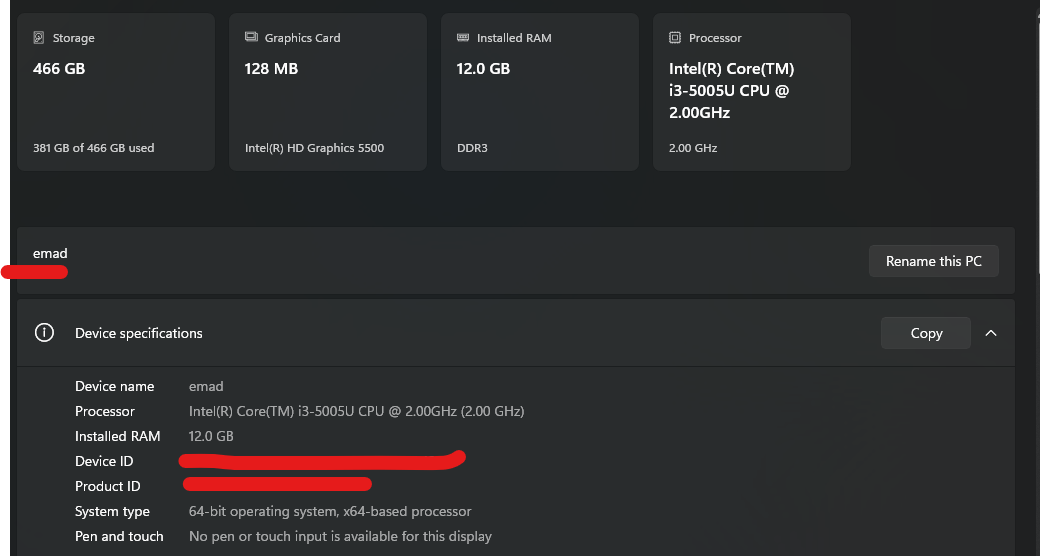Screen dimensions: 1040x556
Task: Click the emad PC name at top
Action: pos(50,253)
